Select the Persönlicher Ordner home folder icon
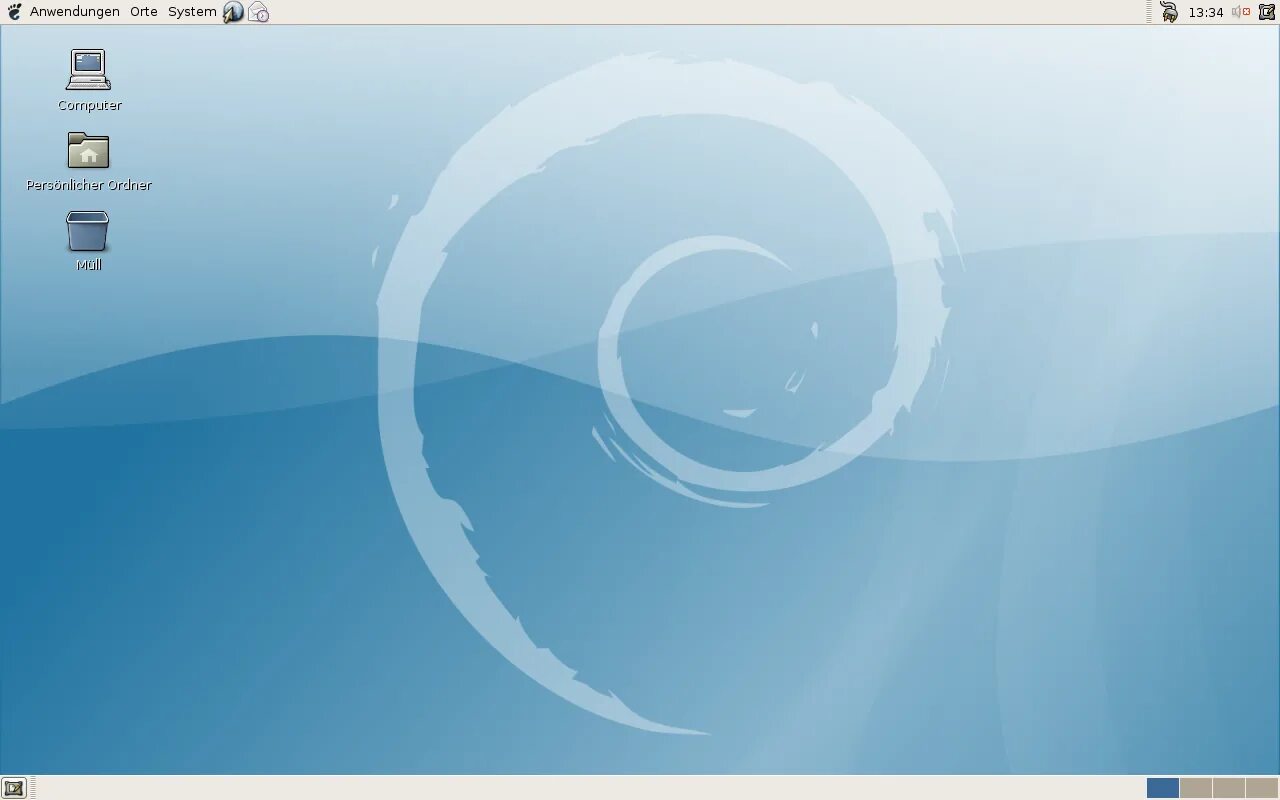Viewport: 1280px width, 800px height. [88, 150]
